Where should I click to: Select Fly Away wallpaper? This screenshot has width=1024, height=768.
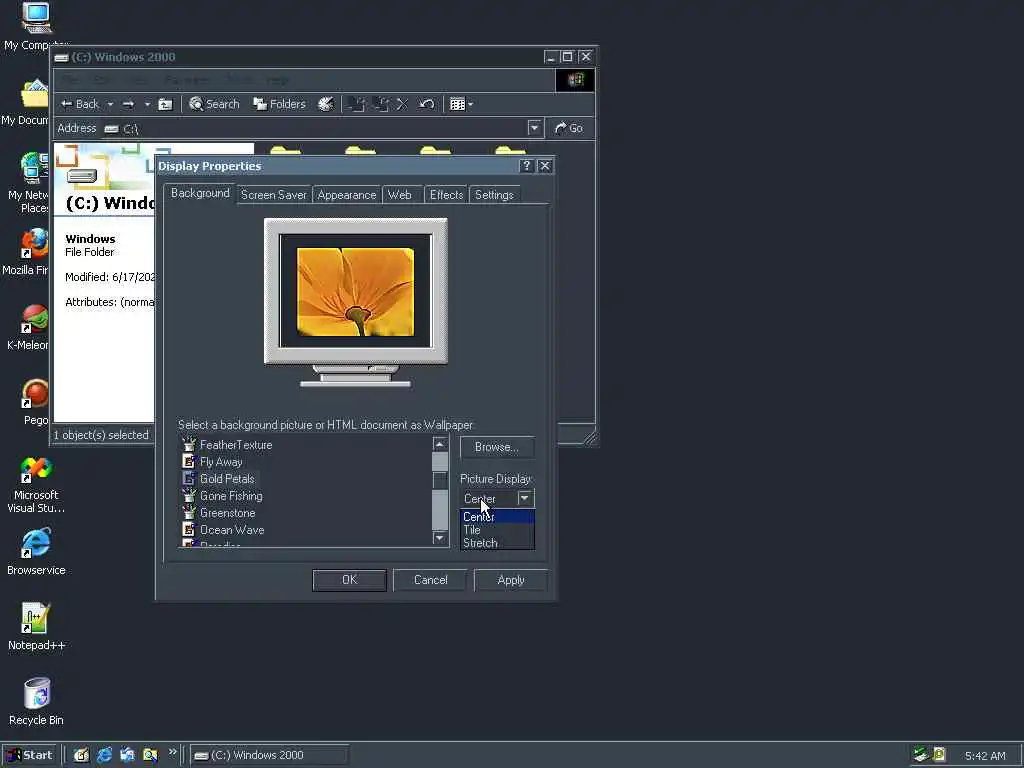point(221,462)
